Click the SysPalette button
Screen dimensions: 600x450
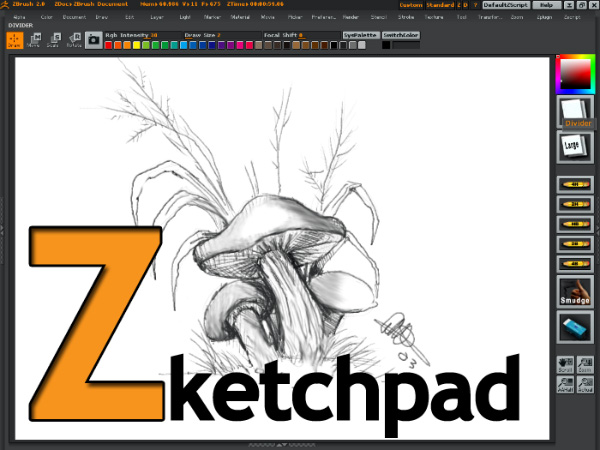[361, 35]
